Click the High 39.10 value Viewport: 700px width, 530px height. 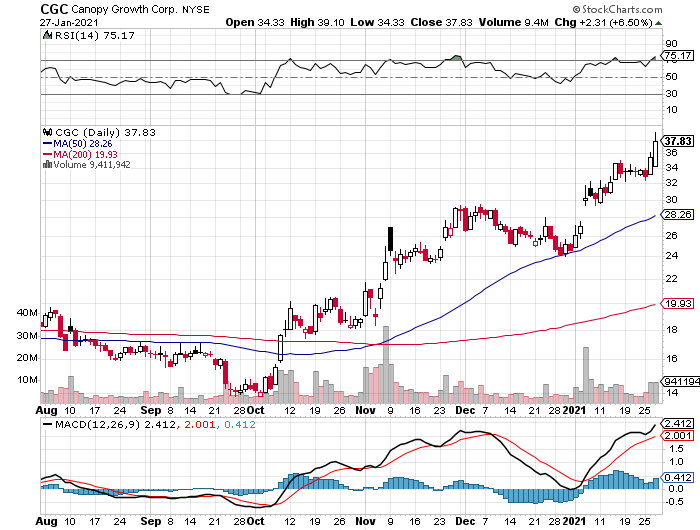(317, 22)
